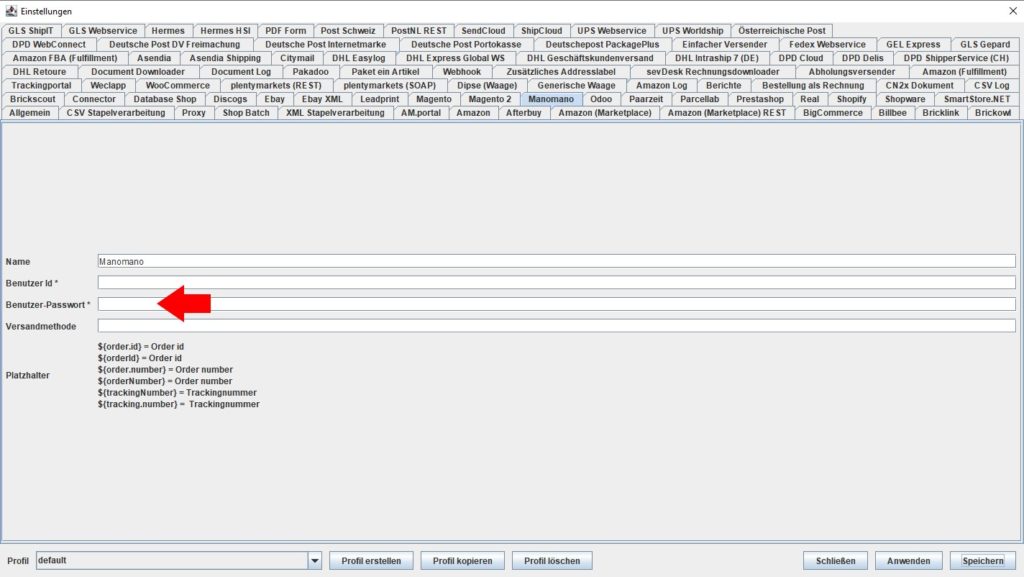Click the Name input field
This screenshot has height=577, width=1024.
556,261
